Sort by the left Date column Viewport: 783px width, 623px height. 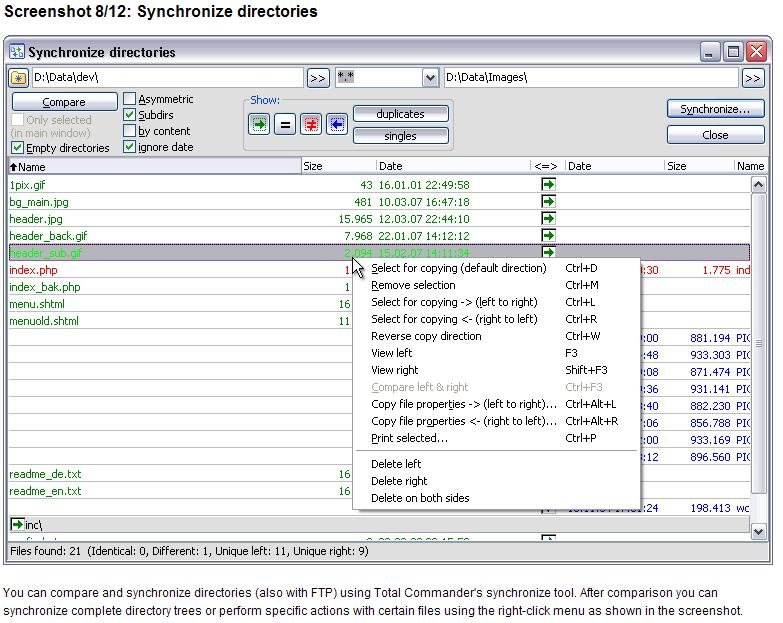tap(453, 166)
